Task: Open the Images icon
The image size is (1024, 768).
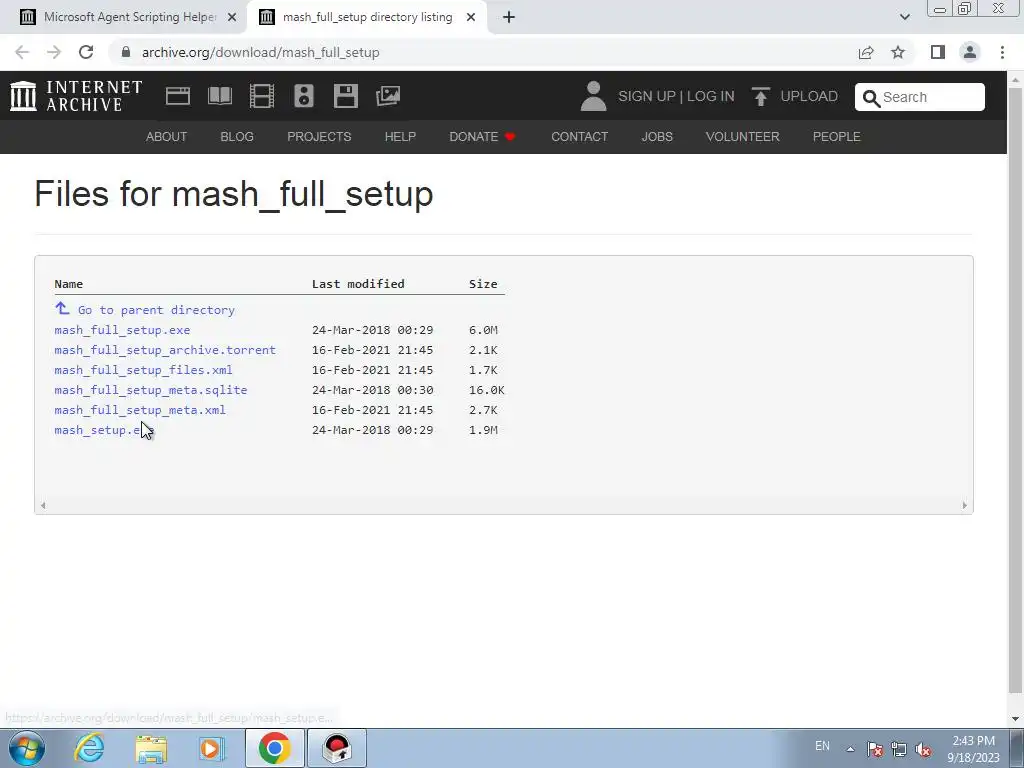Action: (x=388, y=96)
